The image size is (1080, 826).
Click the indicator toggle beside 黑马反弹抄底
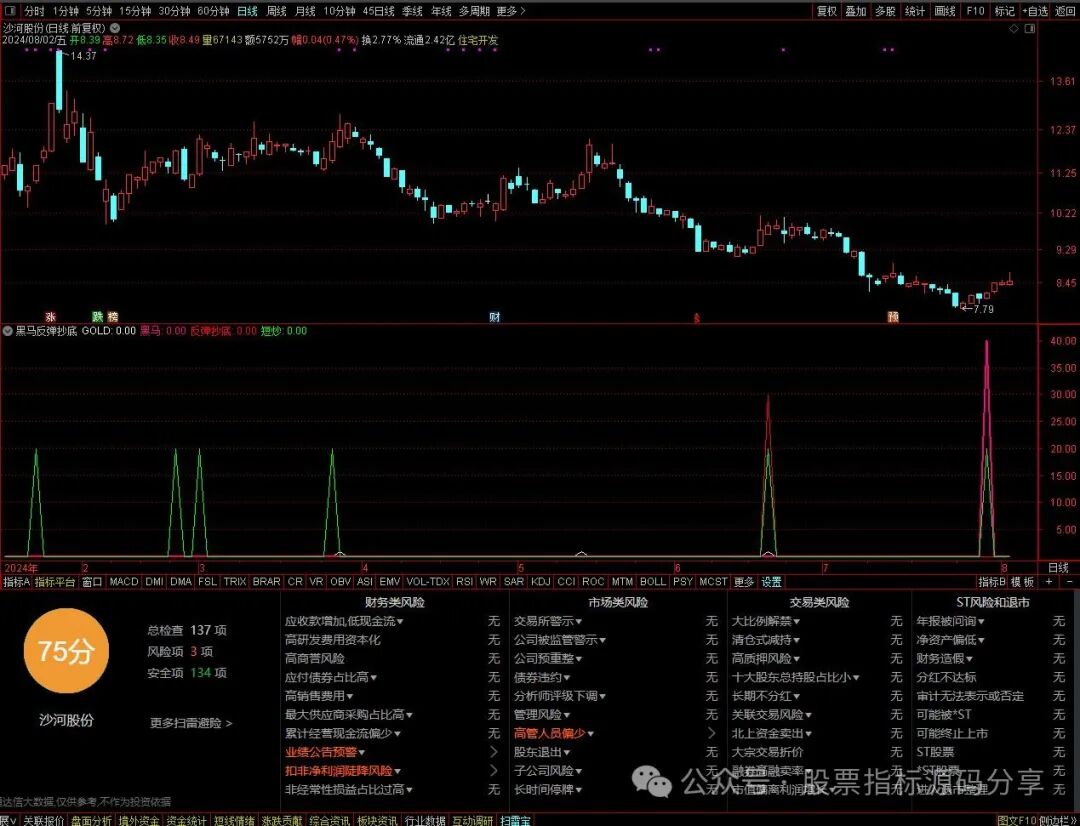[8, 331]
